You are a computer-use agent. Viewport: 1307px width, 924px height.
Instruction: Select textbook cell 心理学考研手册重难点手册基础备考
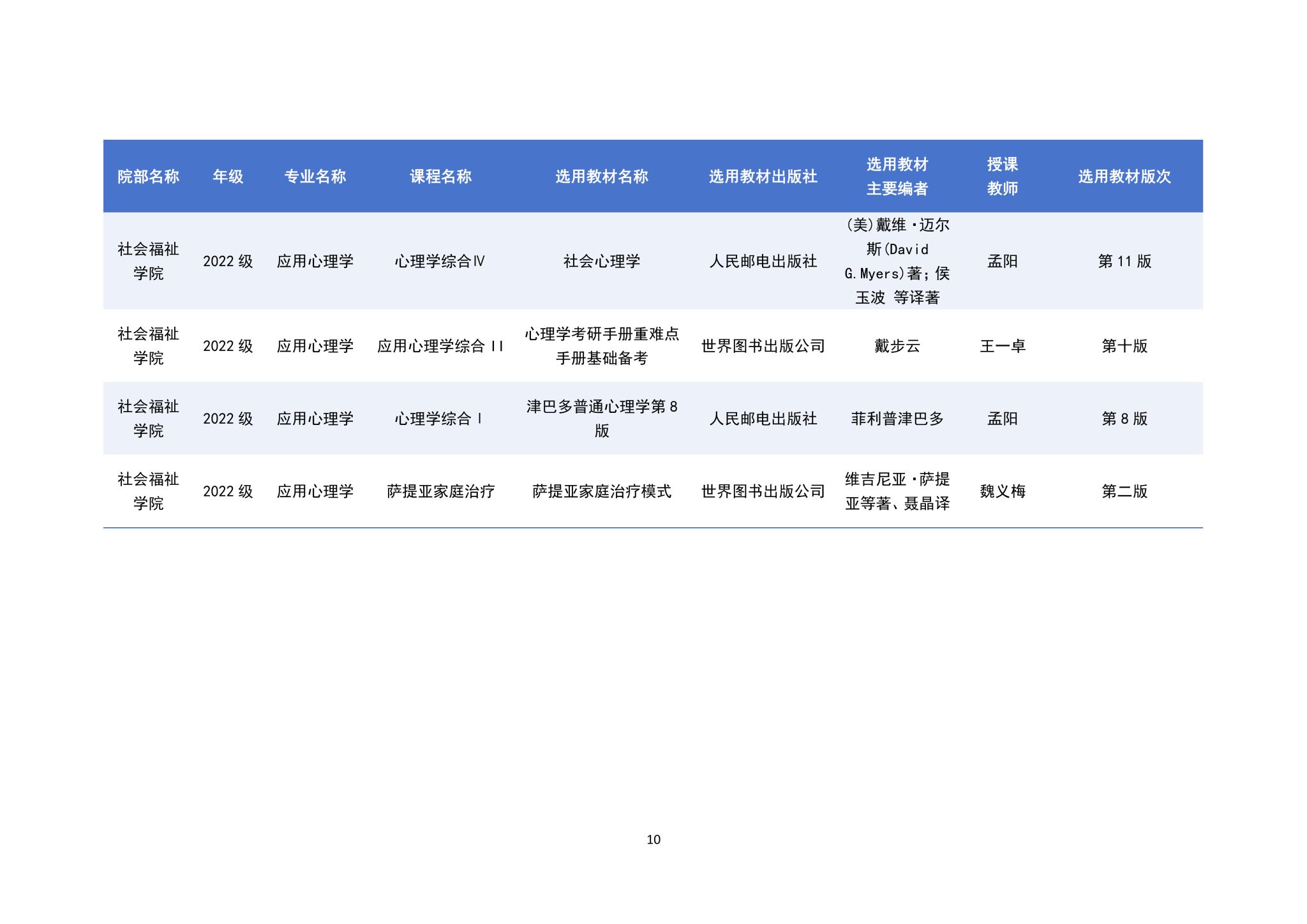(x=601, y=346)
